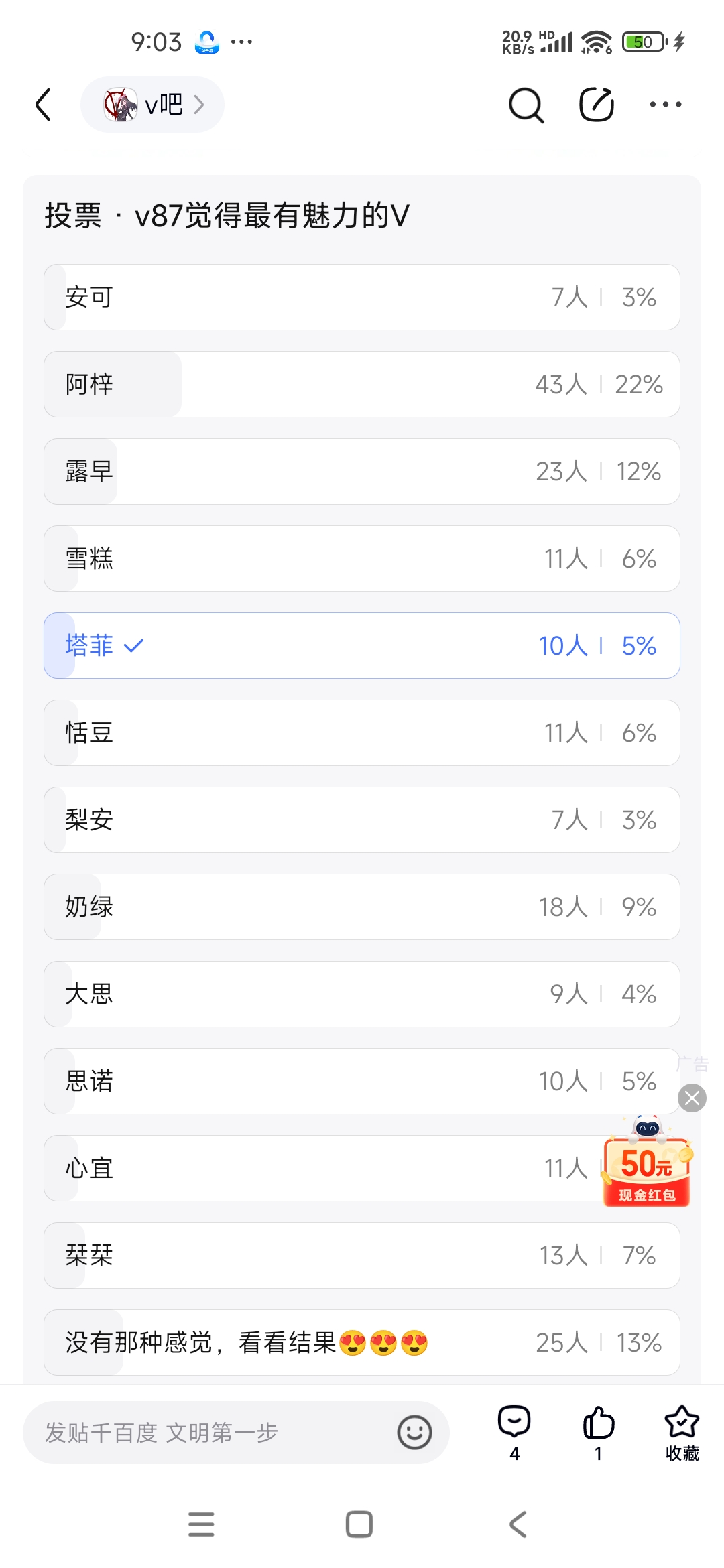The image size is (724, 1568).
Task: Open the three-dot more options menu
Action: tap(666, 105)
